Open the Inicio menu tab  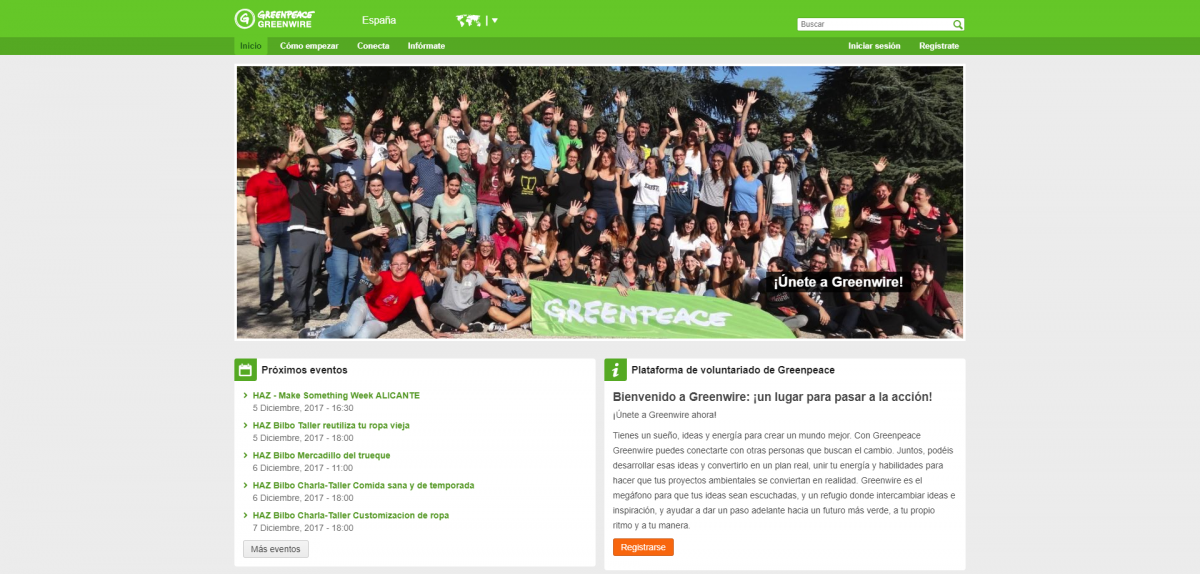pos(251,46)
